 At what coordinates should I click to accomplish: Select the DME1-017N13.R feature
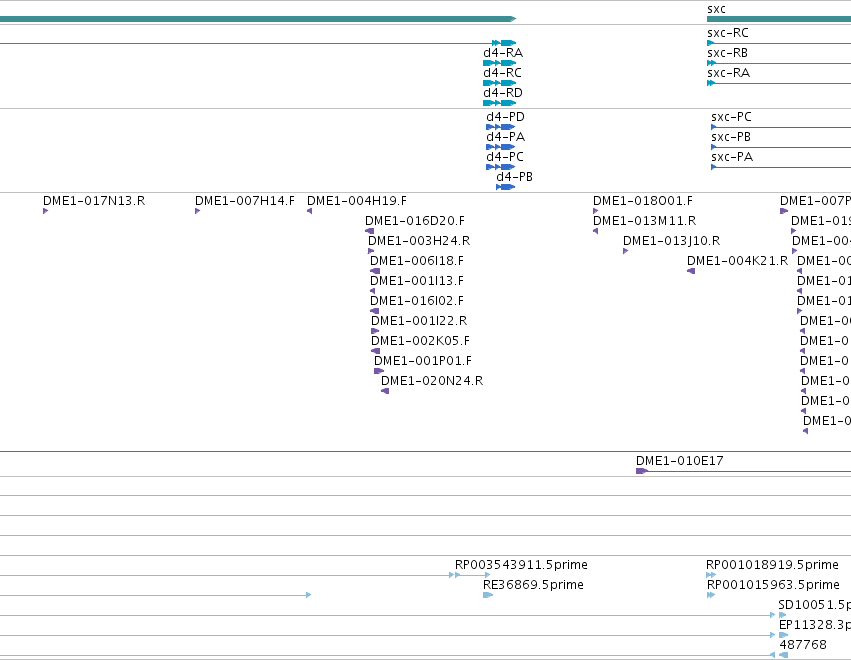tap(46, 211)
